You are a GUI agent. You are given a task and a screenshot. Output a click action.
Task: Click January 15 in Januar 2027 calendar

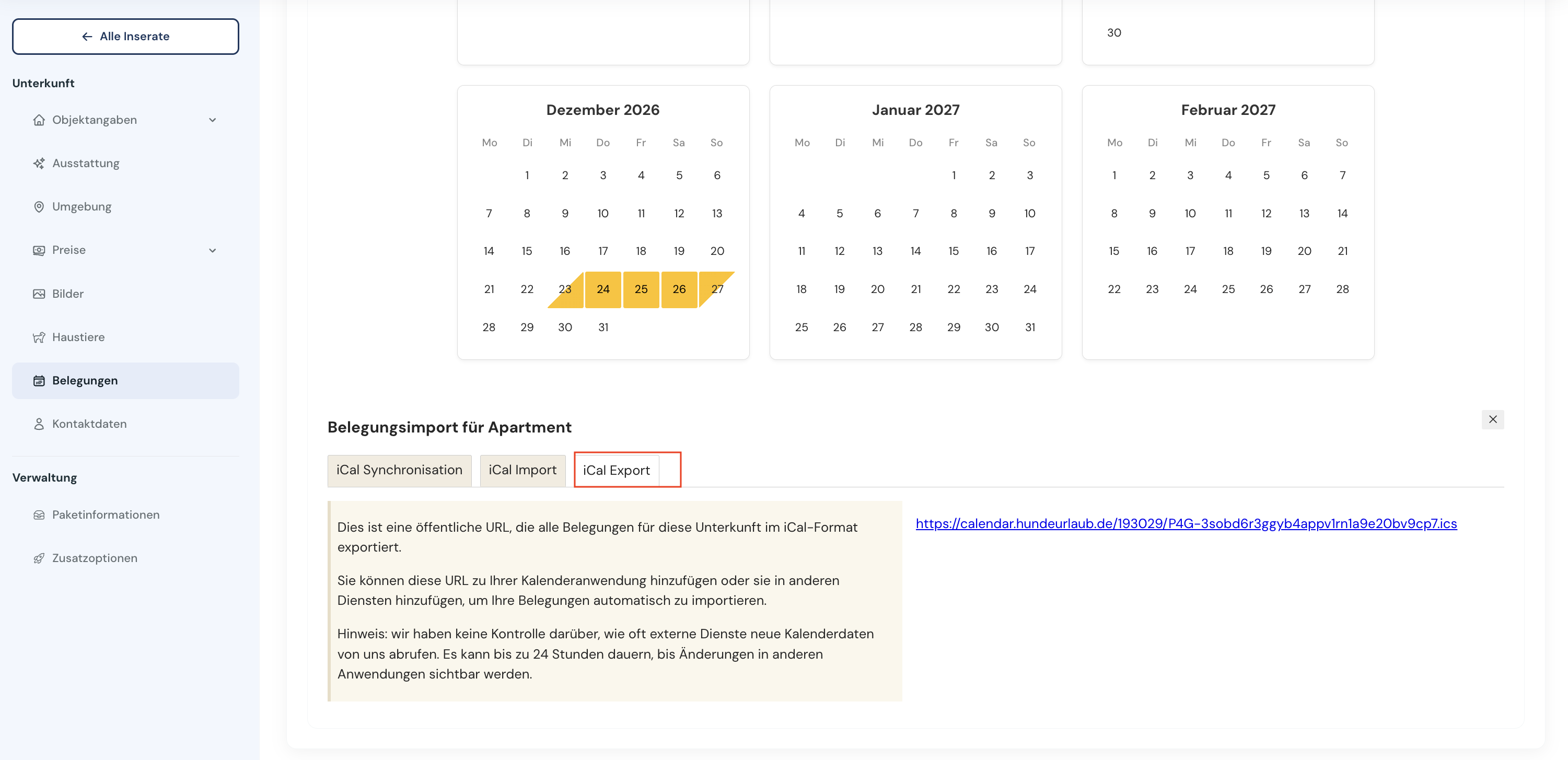pyautogui.click(x=953, y=251)
